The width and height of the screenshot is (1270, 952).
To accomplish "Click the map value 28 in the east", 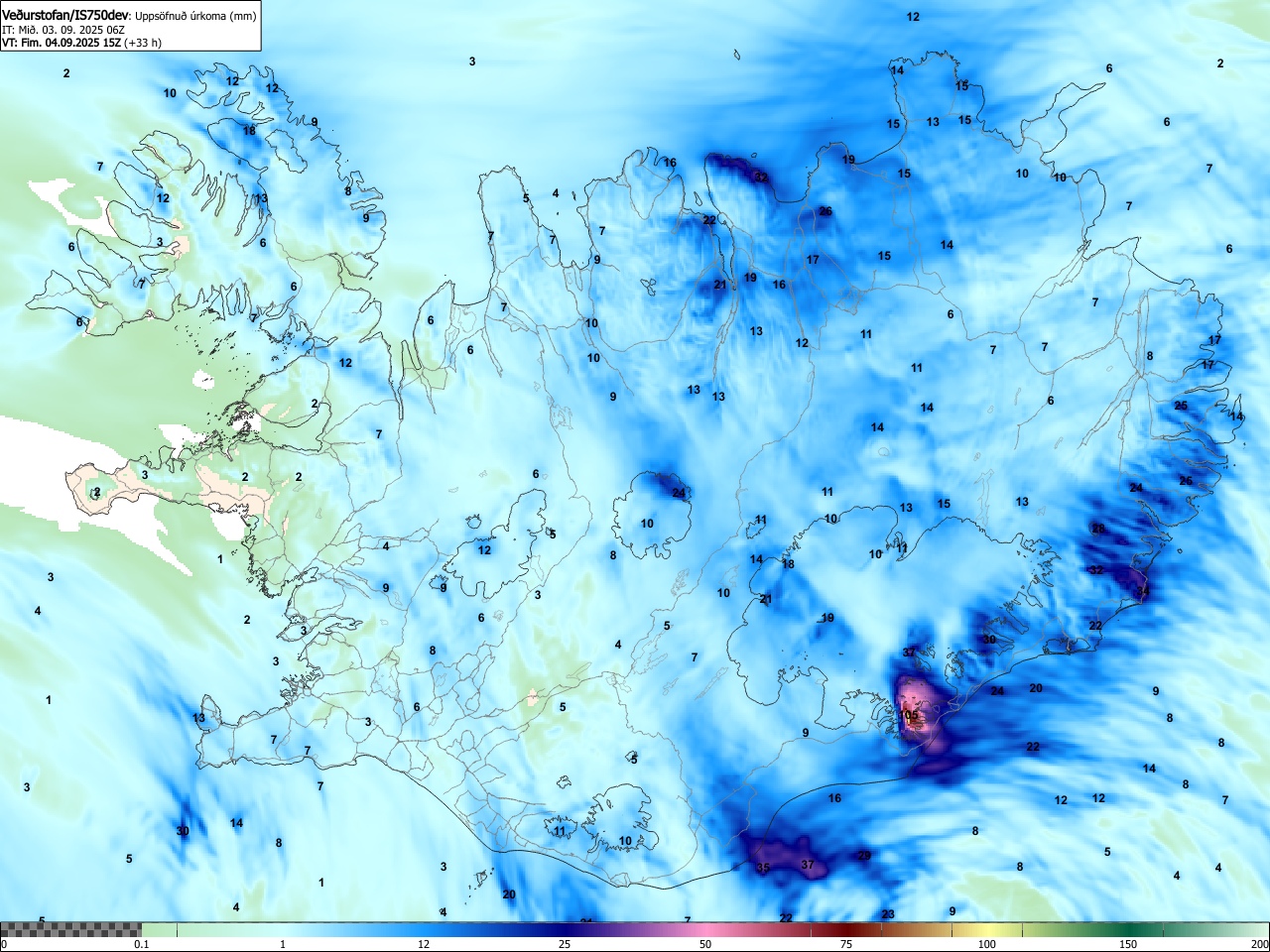I will [x=1098, y=529].
